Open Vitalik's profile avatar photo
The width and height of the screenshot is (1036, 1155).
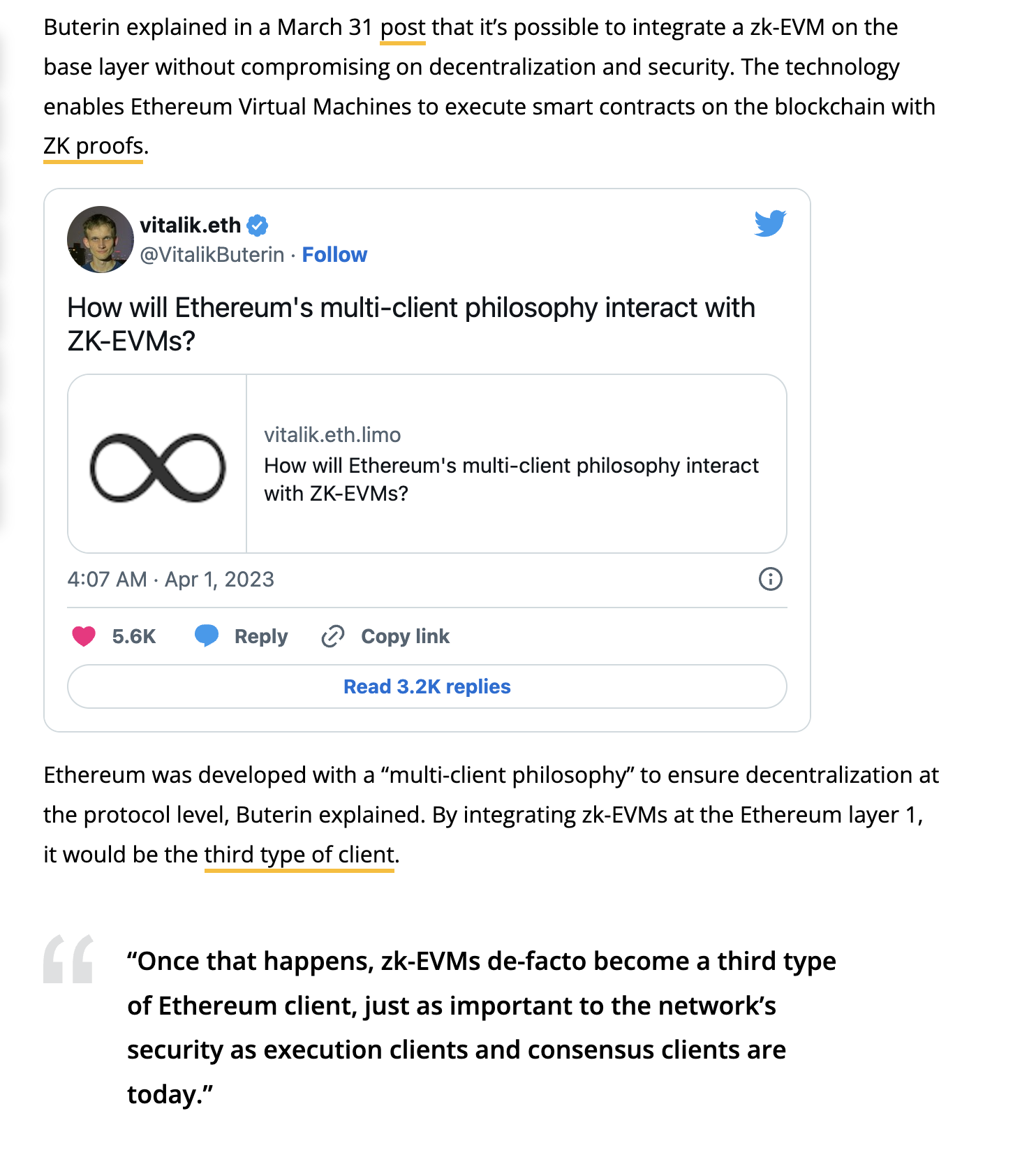101,240
